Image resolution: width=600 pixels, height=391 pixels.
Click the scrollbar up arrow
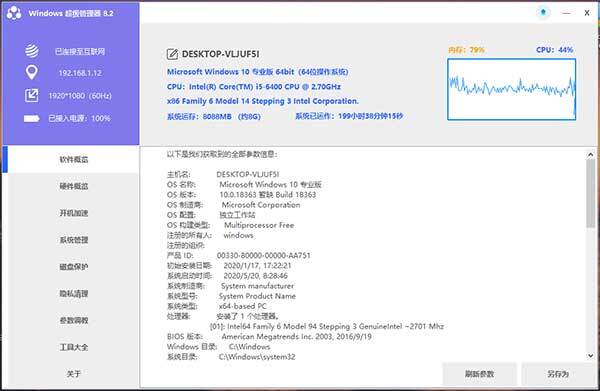pyautogui.click(x=590, y=155)
